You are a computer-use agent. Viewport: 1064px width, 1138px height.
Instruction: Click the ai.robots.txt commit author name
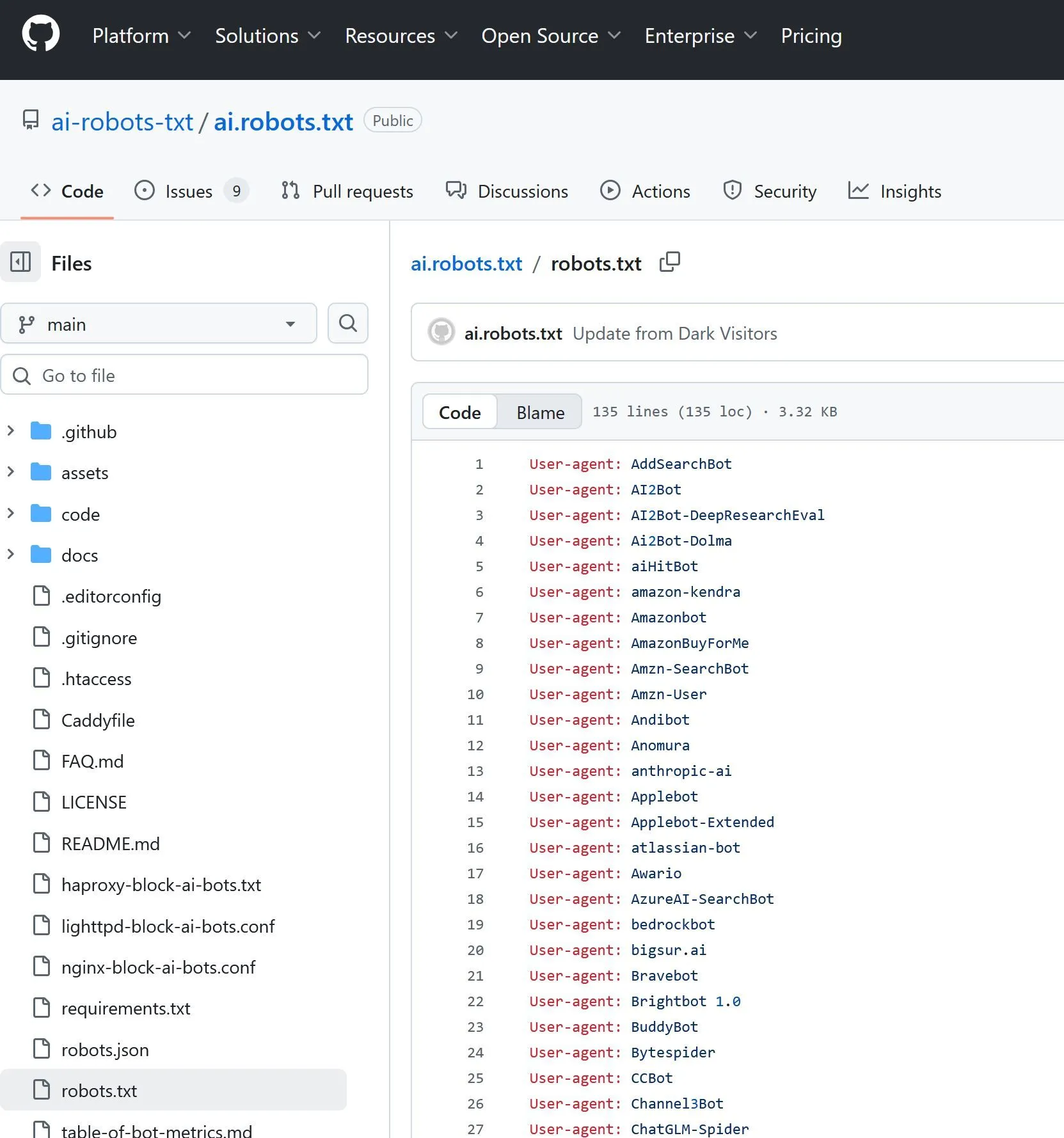[513, 333]
